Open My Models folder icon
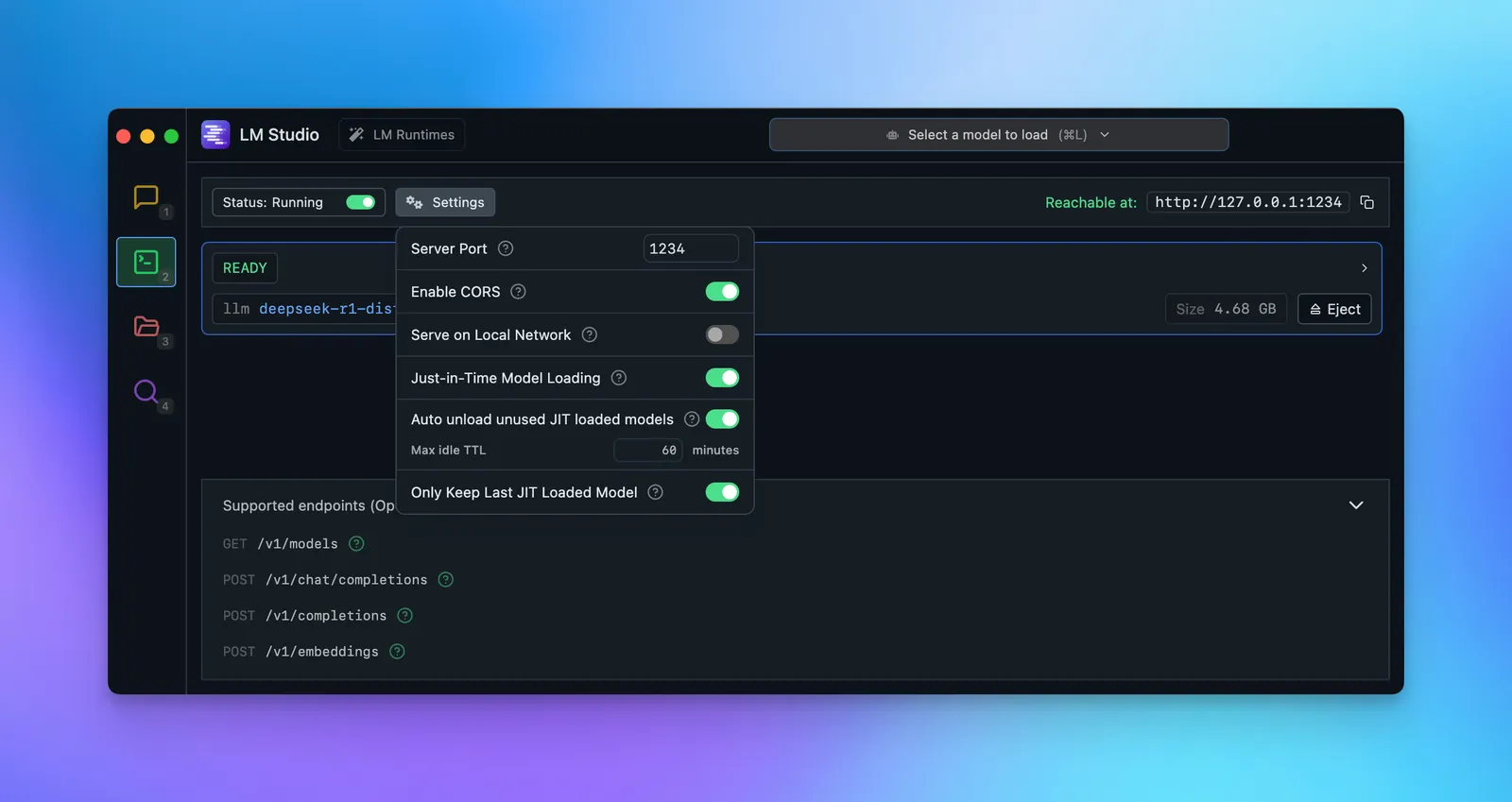 [146, 327]
